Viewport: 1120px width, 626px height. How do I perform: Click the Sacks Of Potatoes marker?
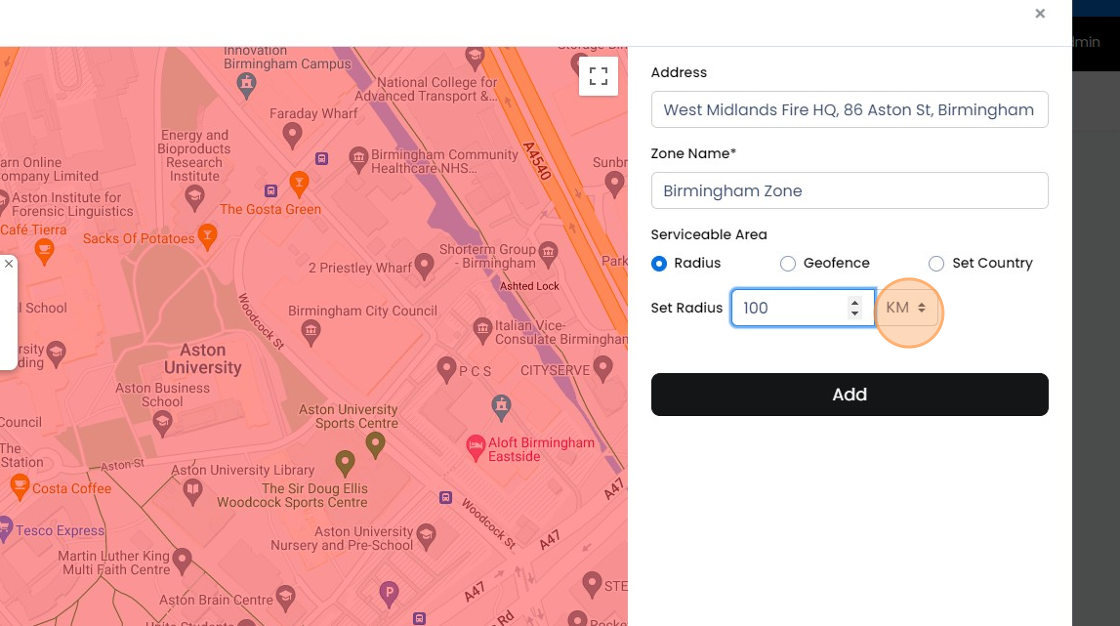(207, 238)
